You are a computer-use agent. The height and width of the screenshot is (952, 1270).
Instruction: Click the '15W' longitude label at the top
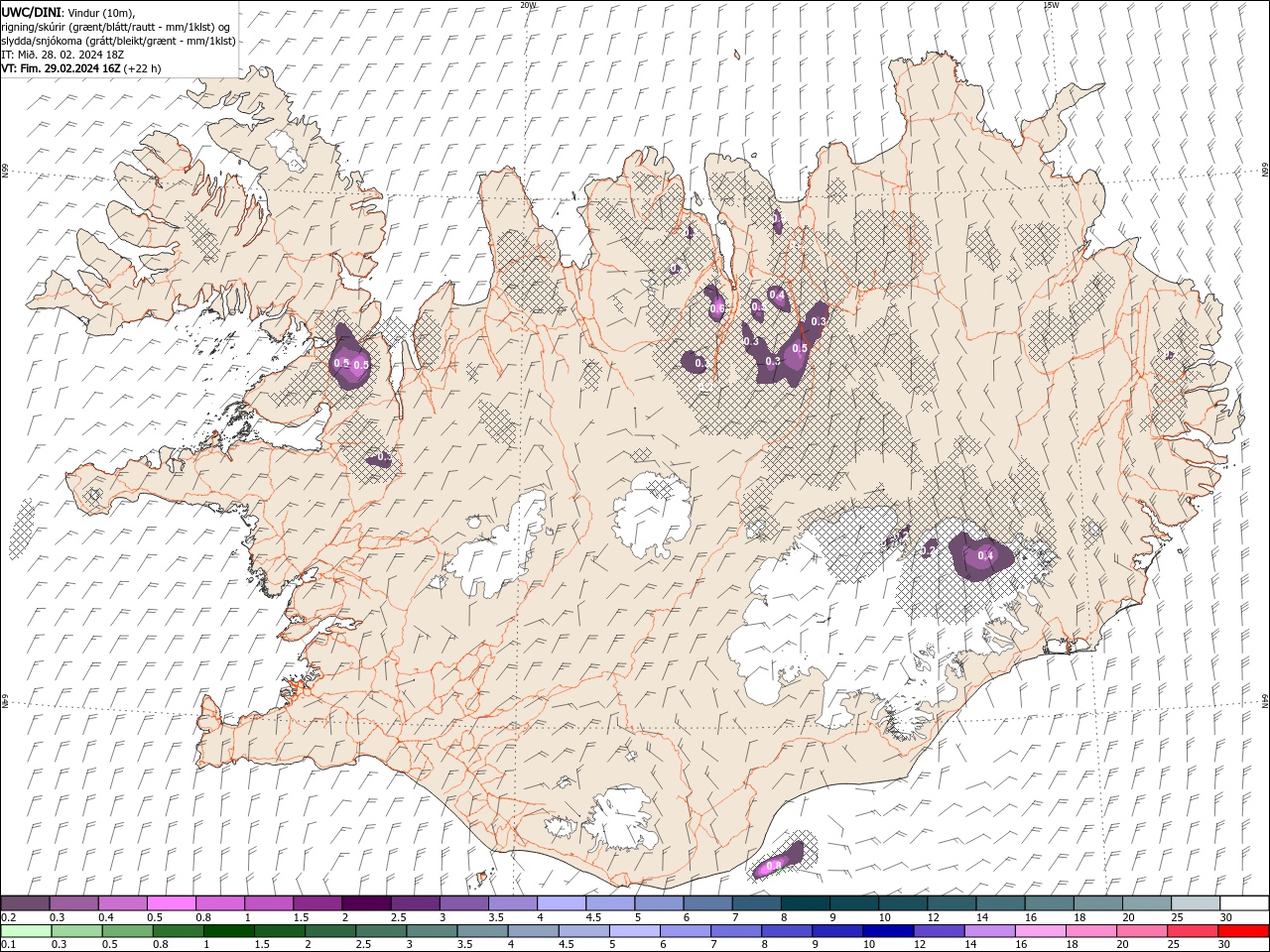[1051, 4]
